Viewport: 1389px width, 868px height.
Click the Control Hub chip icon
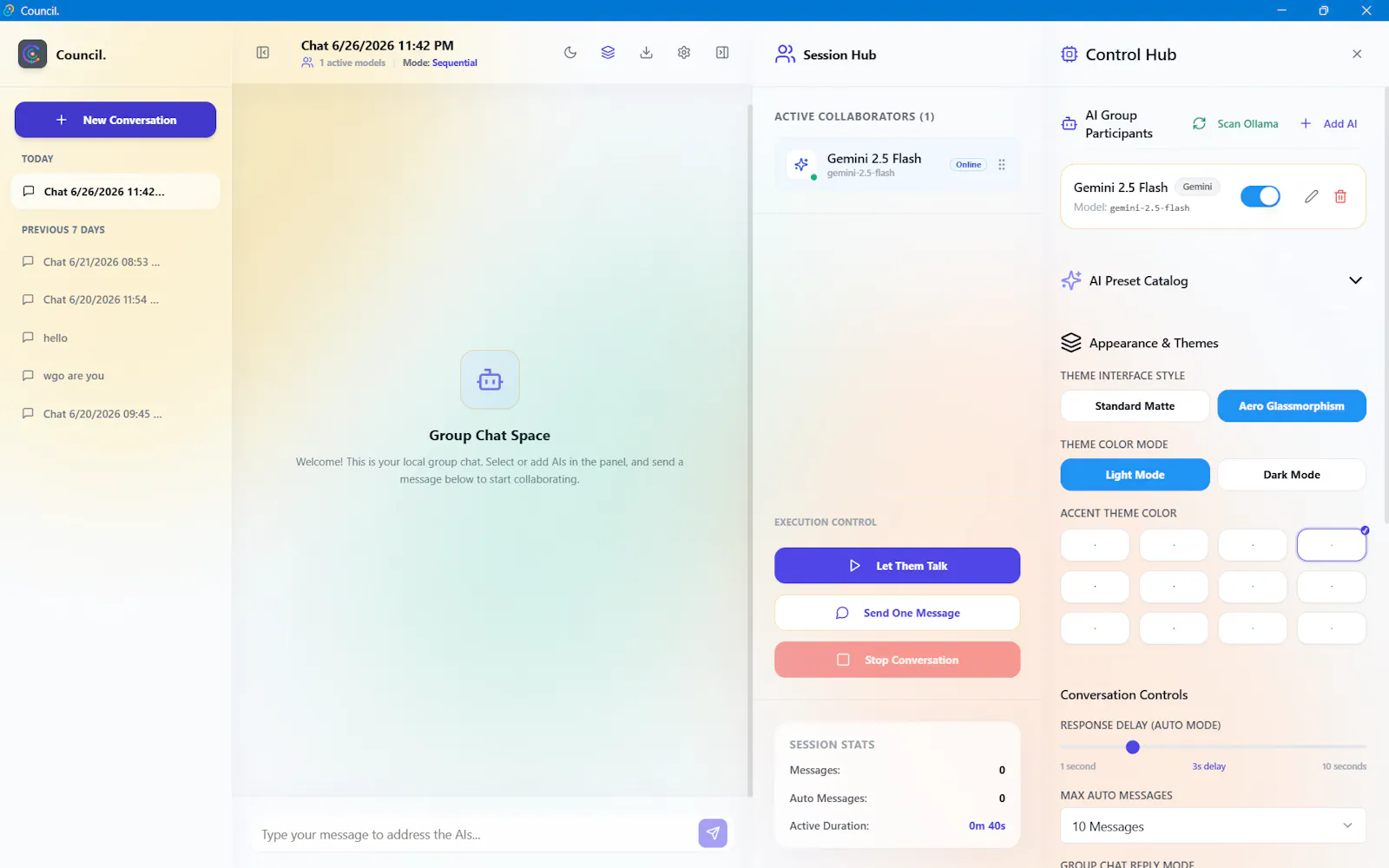coord(1070,54)
